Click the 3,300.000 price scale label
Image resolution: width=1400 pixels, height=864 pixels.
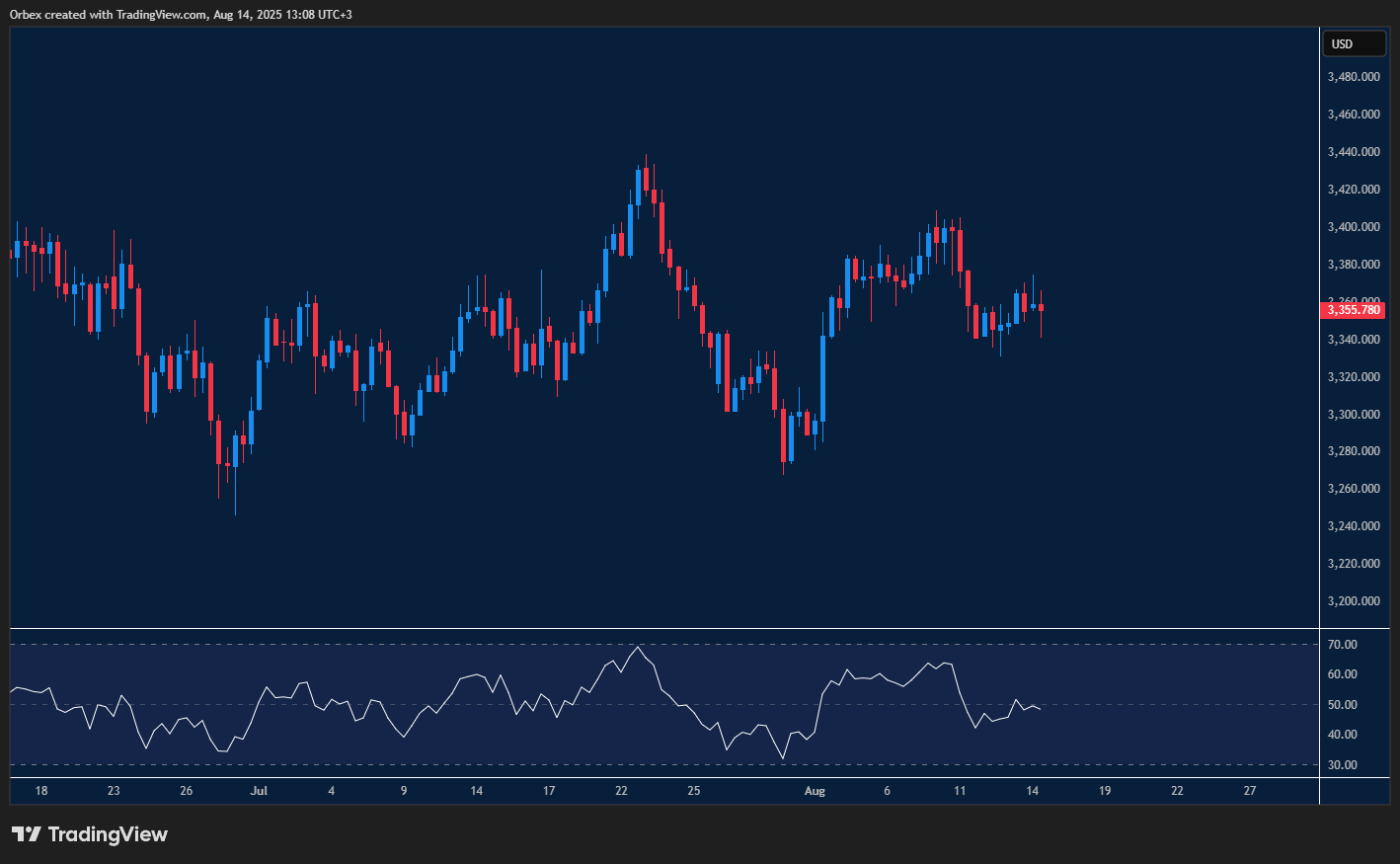1354,415
